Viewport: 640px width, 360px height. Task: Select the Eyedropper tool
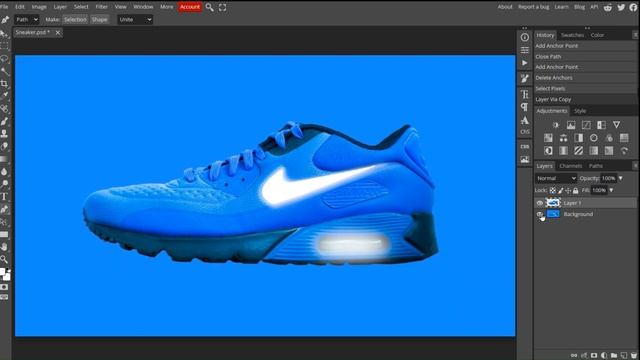pyautogui.click(x=4, y=96)
